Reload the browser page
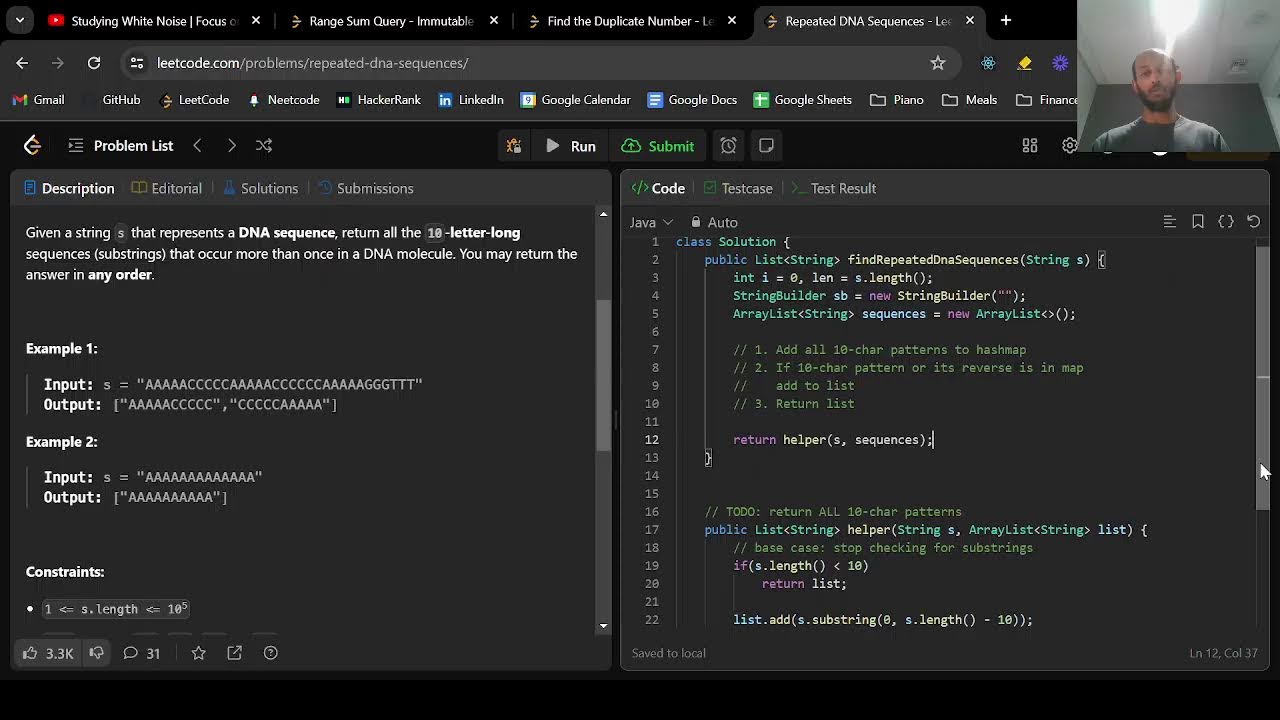 coord(94,63)
